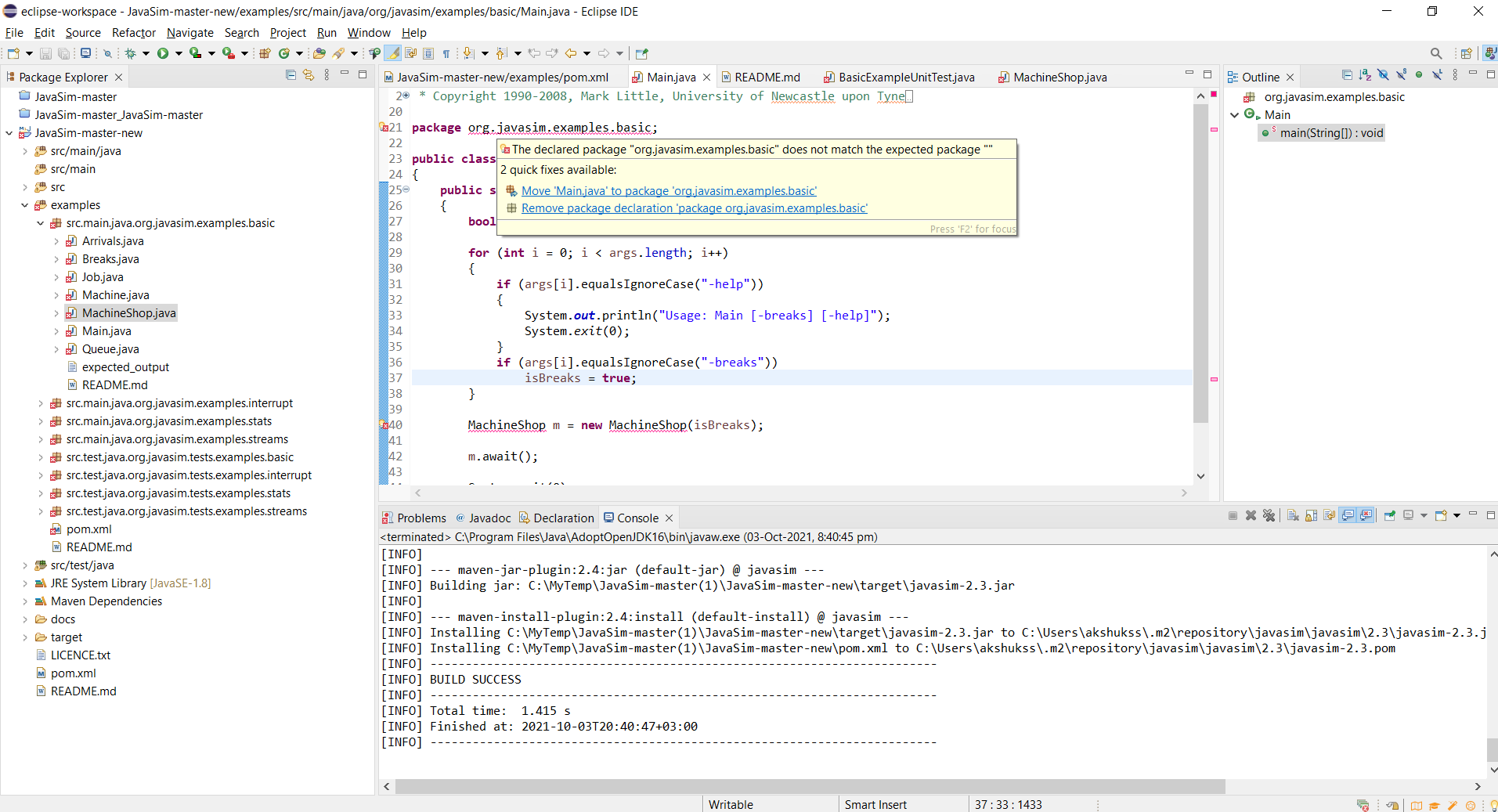Toggle show console on standard output change
Image resolution: width=1498 pixels, height=812 pixels.
(1348, 515)
